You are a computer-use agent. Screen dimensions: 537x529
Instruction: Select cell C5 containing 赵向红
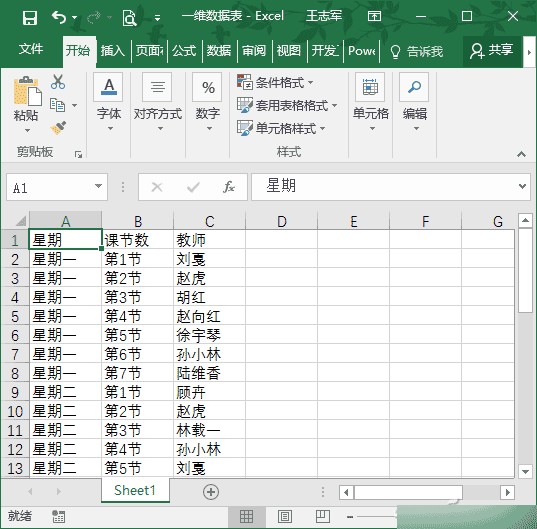point(210,316)
